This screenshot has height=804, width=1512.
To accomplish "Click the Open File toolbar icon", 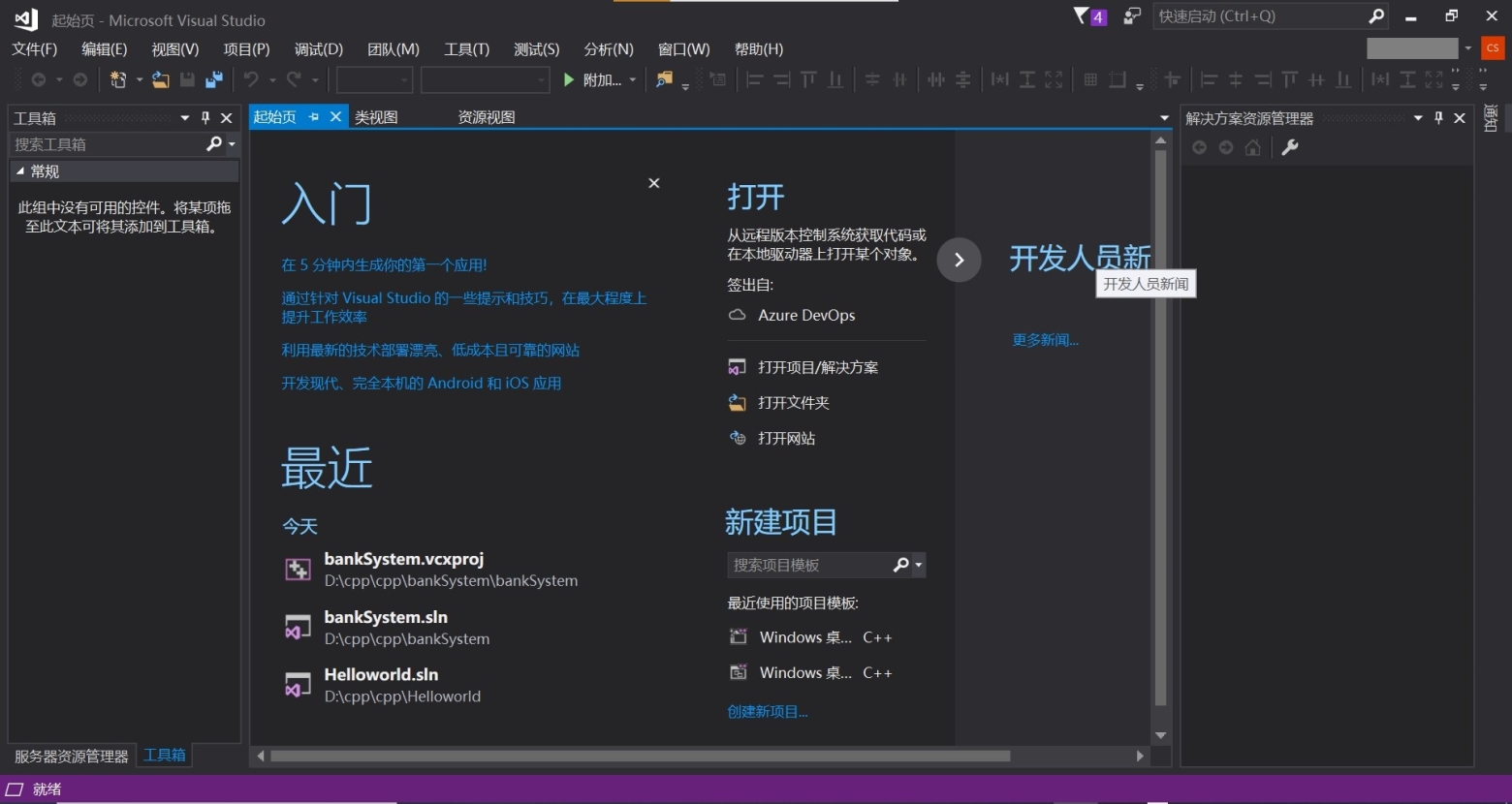I will 161,79.
